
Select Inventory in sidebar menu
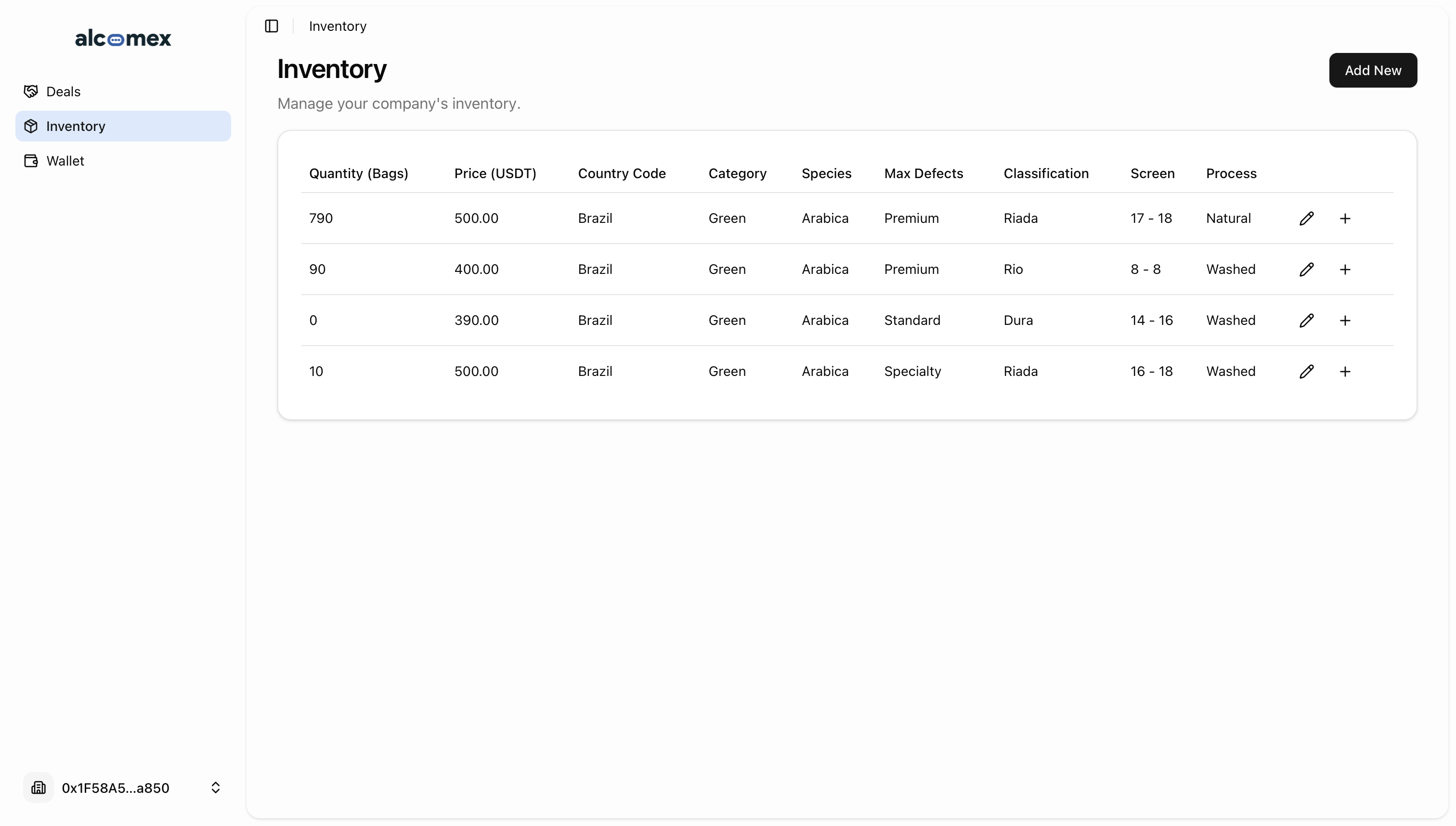pyautogui.click(x=123, y=126)
